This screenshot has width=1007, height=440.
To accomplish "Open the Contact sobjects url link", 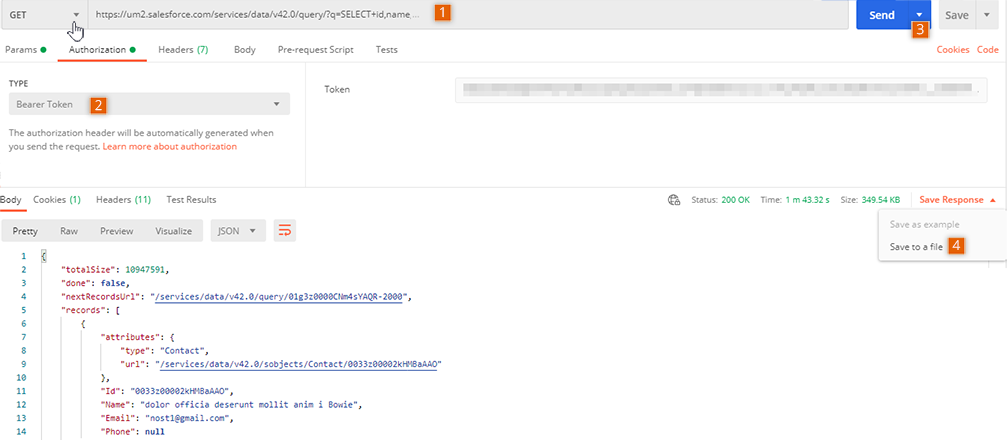I will [299, 364].
